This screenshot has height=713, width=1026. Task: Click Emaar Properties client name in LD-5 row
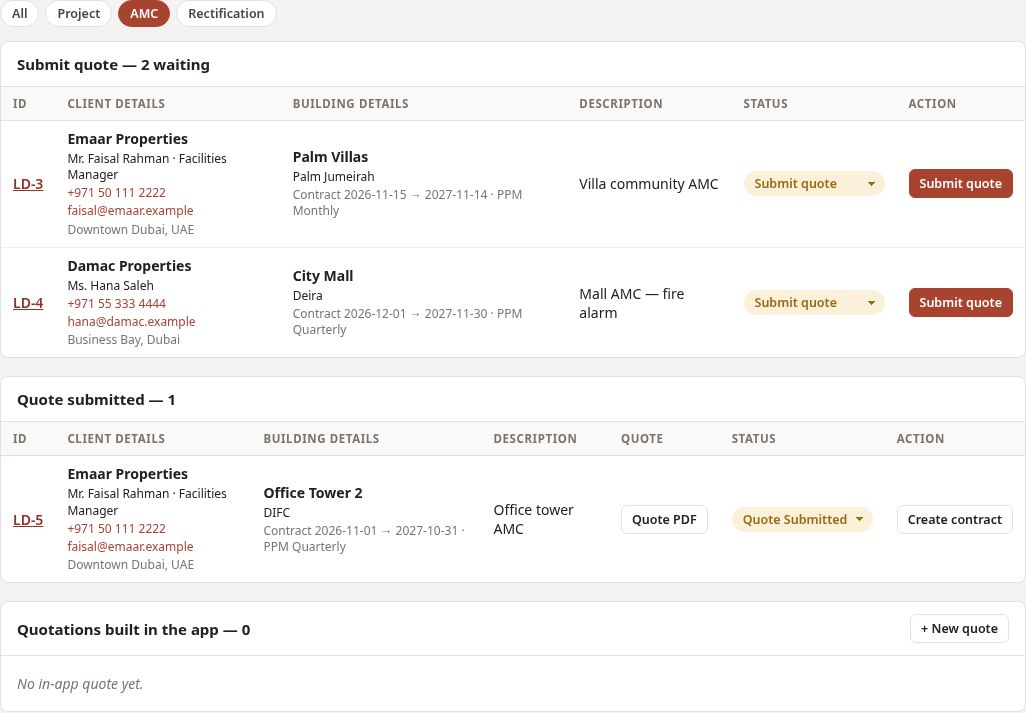tap(128, 474)
